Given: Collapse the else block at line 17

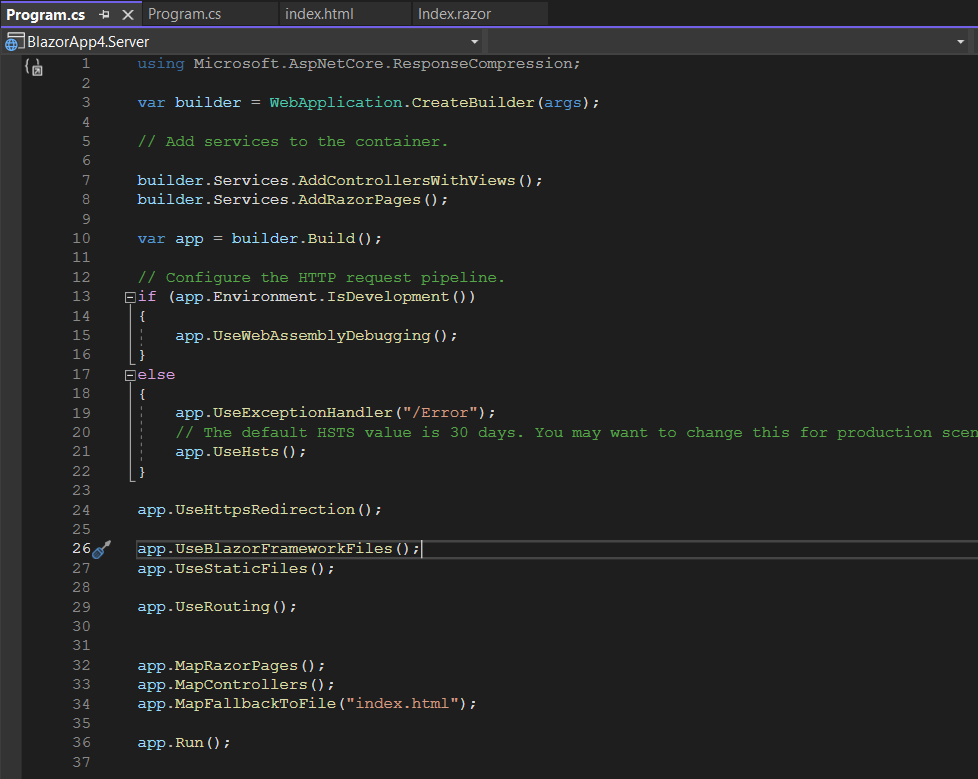Looking at the screenshot, I should click(x=130, y=375).
